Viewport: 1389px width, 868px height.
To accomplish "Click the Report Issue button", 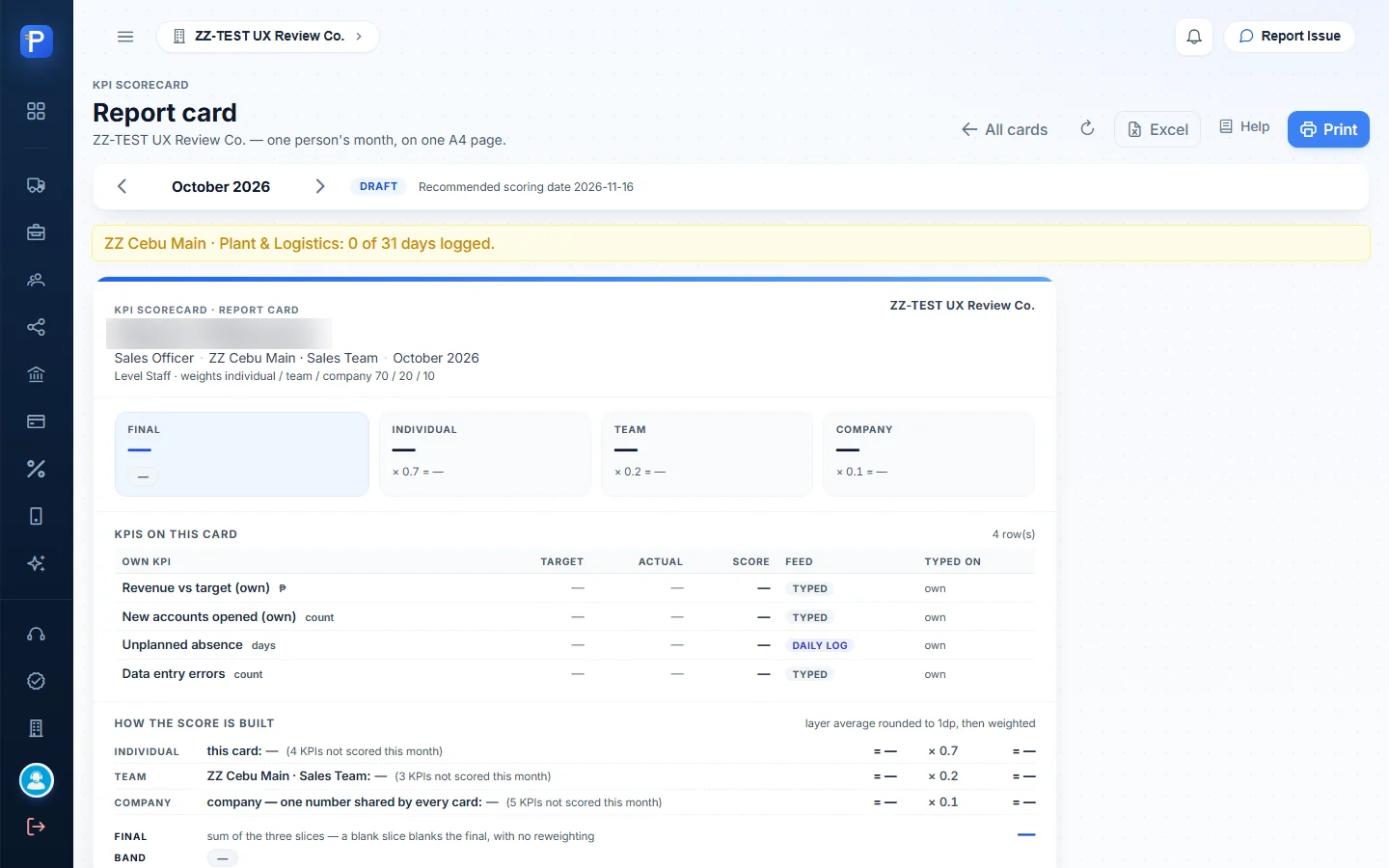I will (x=1290, y=37).
